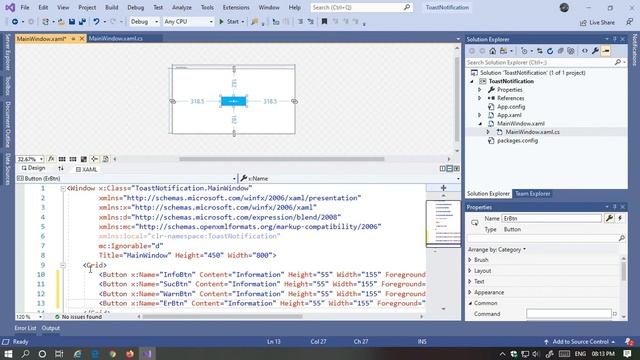Image resolution: width=640 pixels, height=360 pixels.
Task: Open Properties wrench icon in Solution Explorer toolbar
Action: 596,51
